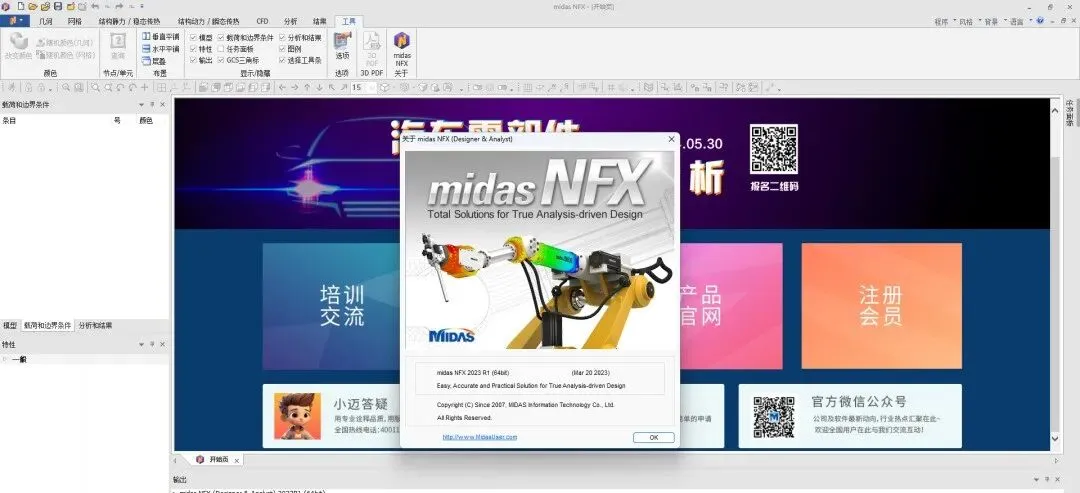
Task: Click the blue help question mark icon
Action: point(1040,21)
